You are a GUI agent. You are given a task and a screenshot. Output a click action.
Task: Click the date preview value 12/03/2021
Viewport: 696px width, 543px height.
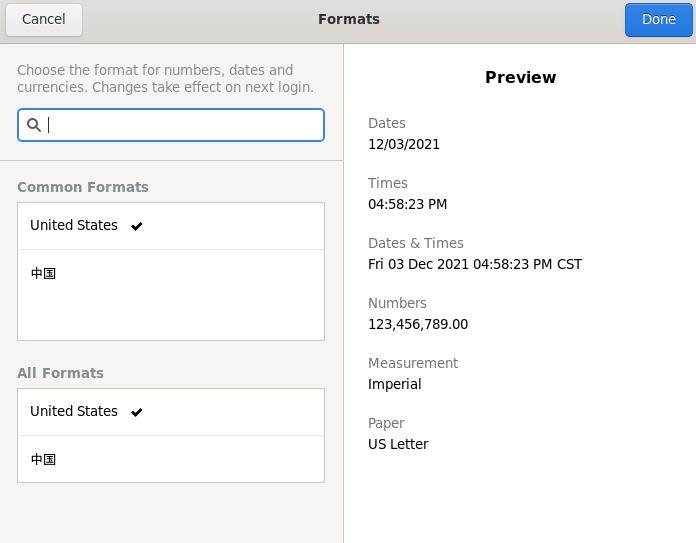[404, 144]
